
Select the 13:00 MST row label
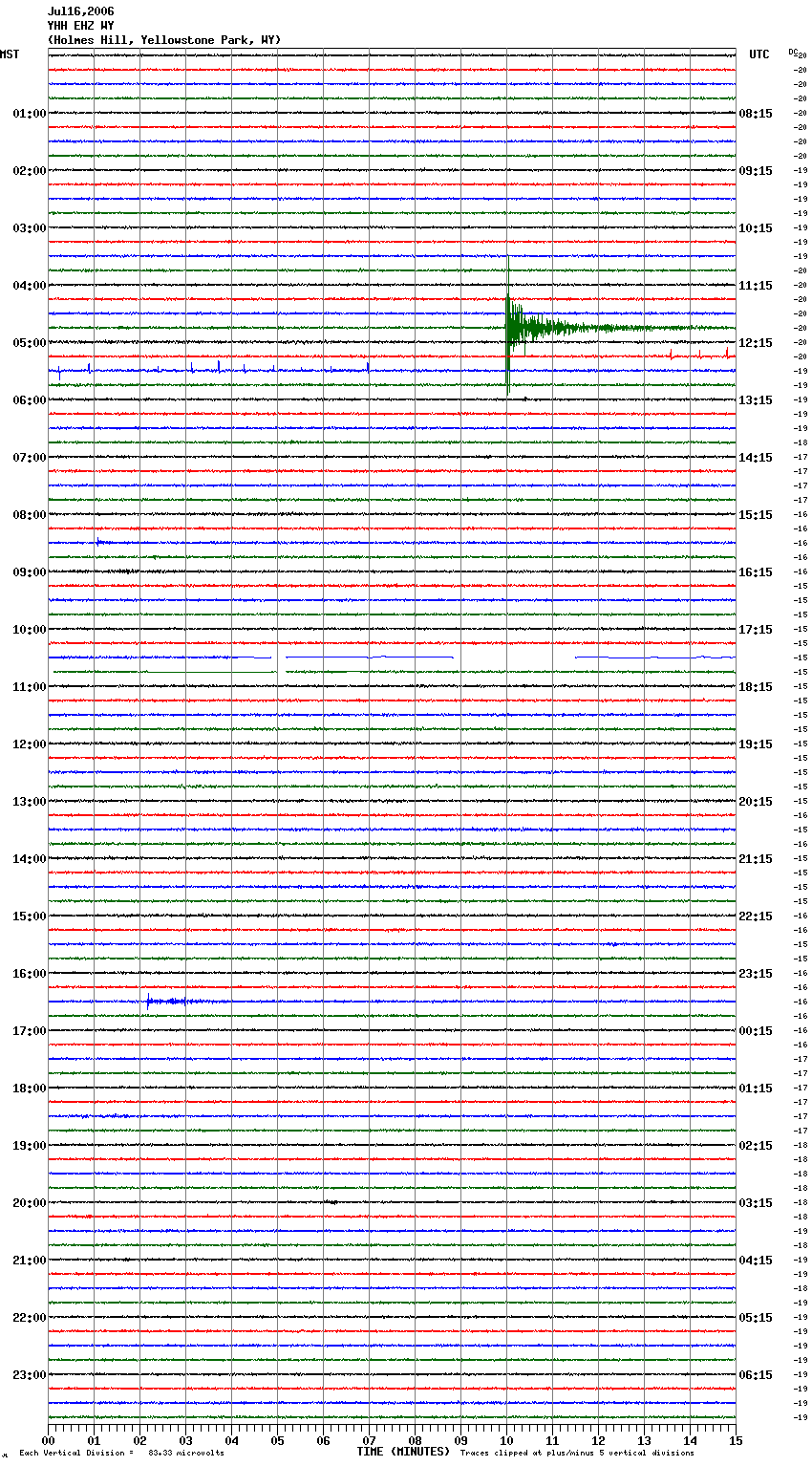pos(30,802)
